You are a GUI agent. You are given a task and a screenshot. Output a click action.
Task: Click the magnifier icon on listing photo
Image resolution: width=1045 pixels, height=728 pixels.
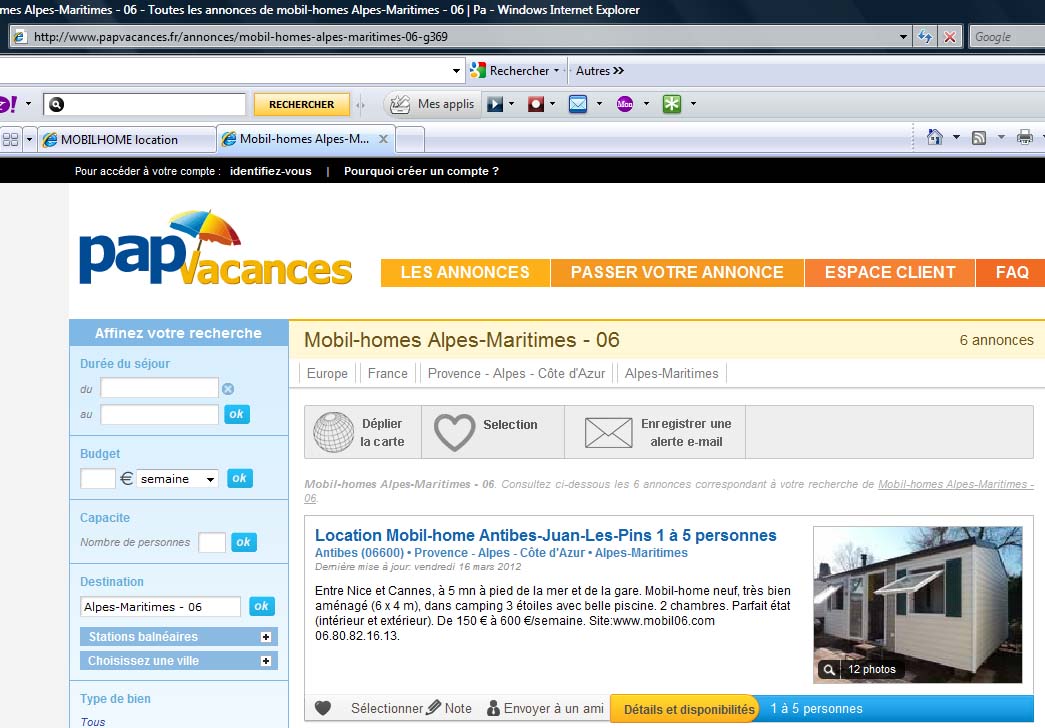[828, 669]
